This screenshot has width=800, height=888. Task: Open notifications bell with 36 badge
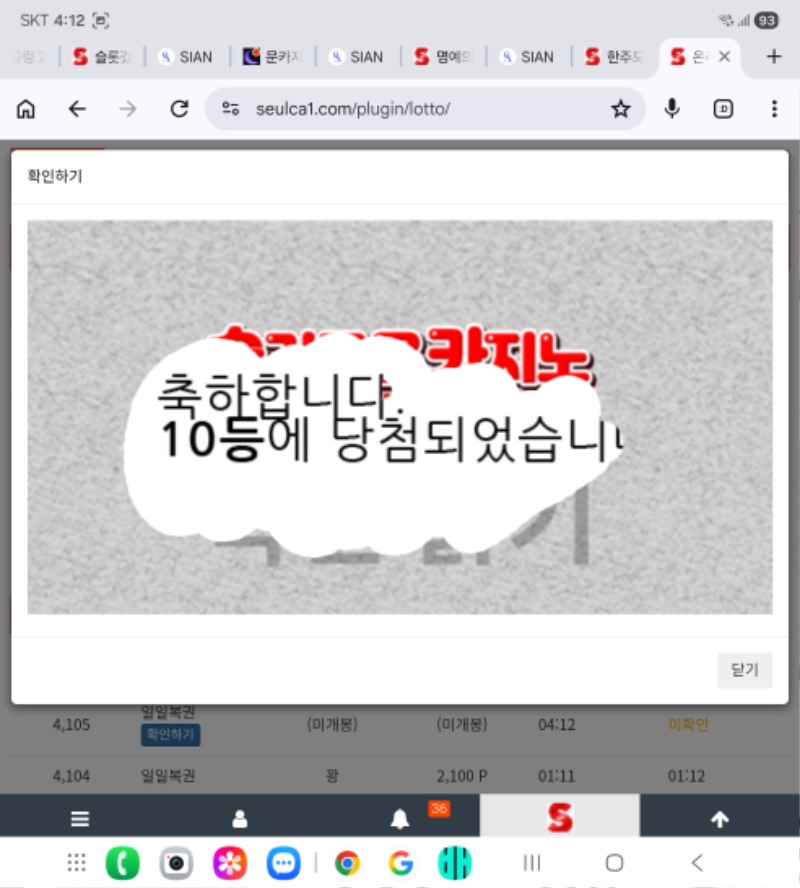[400, 819]
